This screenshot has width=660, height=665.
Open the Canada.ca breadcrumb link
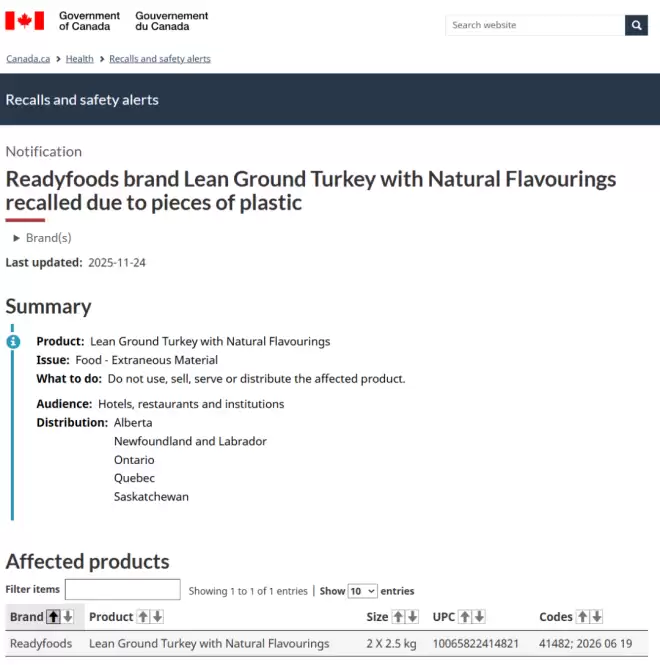28,59
